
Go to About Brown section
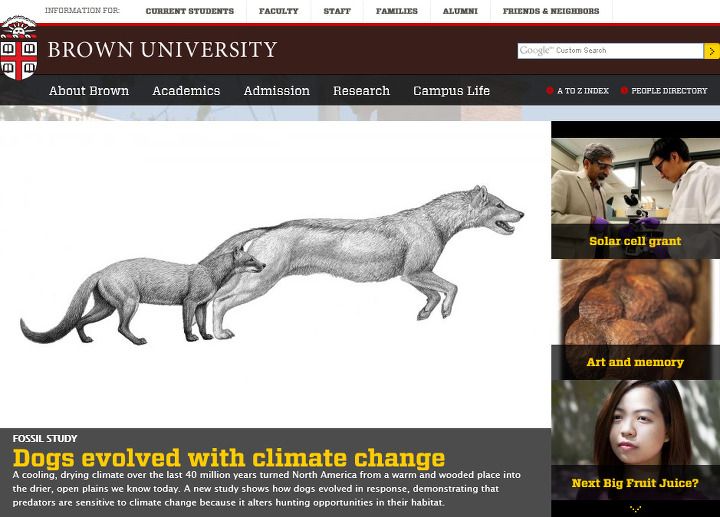tap(89, 91)
